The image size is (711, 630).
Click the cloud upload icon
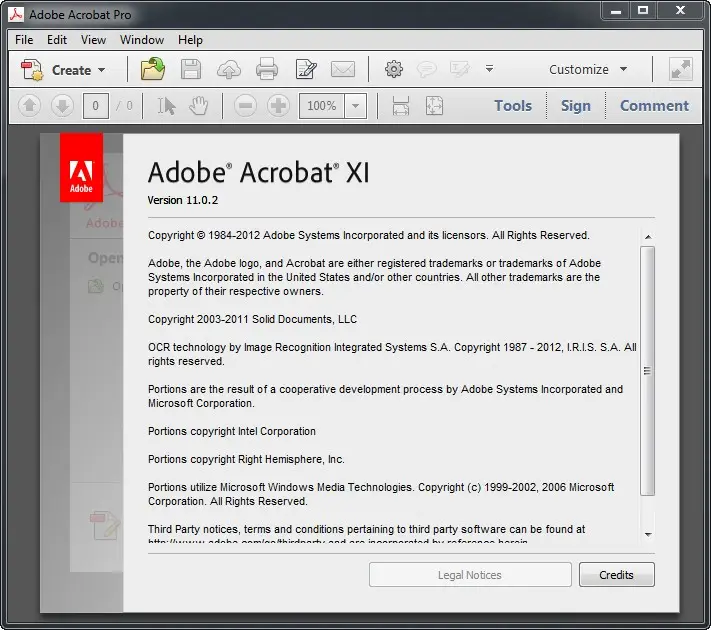[229, 69]
